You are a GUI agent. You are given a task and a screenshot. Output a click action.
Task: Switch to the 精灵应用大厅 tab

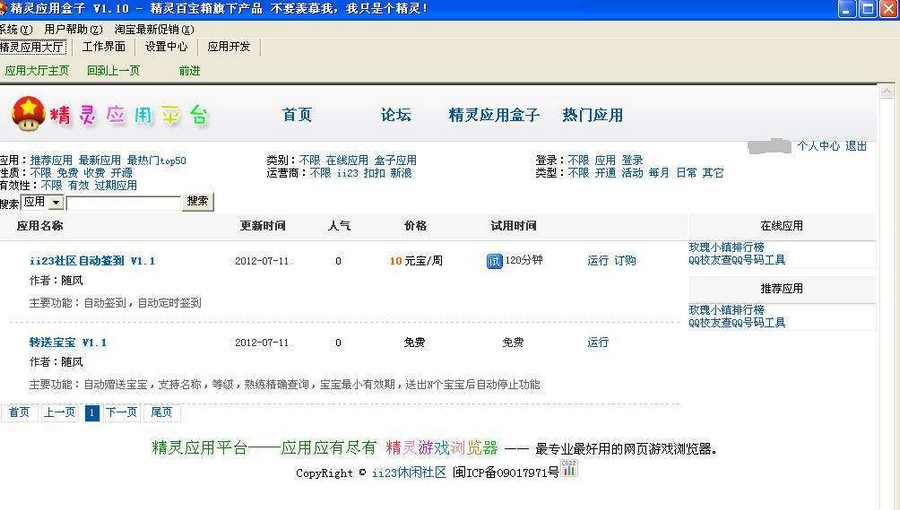pyautogui.click(x=33, y=47)
